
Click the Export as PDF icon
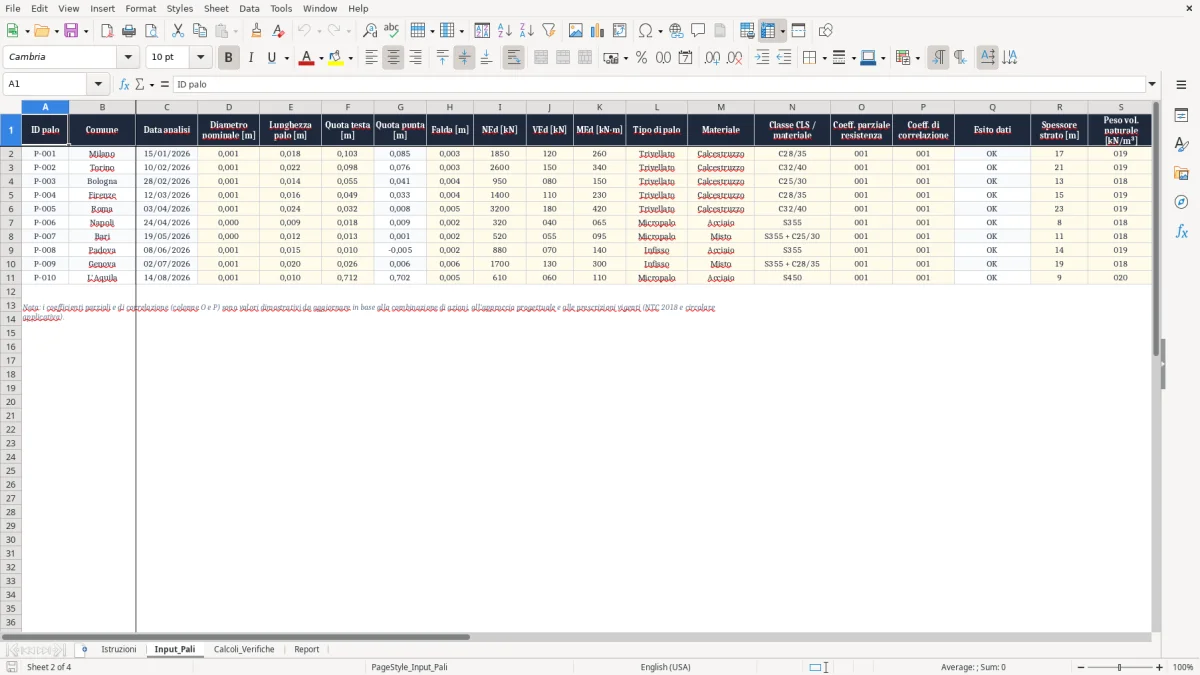tap(107, 31)
